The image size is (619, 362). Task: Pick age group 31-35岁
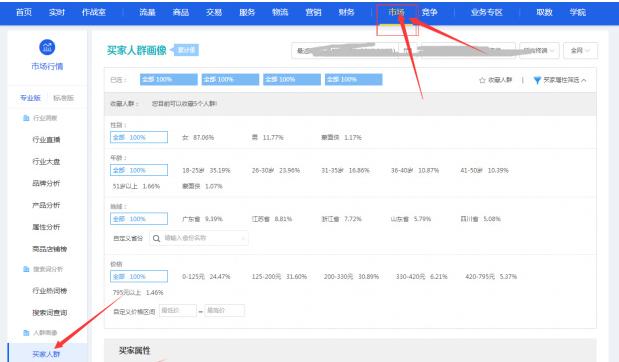345,171
